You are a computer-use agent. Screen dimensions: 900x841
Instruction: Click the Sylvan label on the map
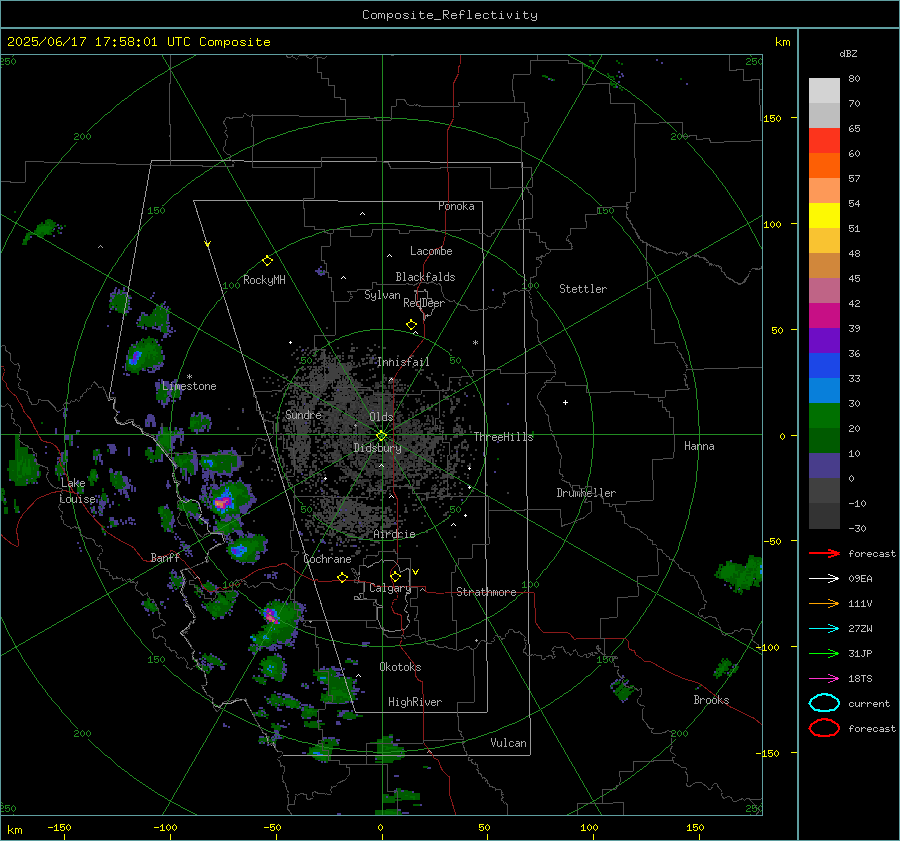382,295
